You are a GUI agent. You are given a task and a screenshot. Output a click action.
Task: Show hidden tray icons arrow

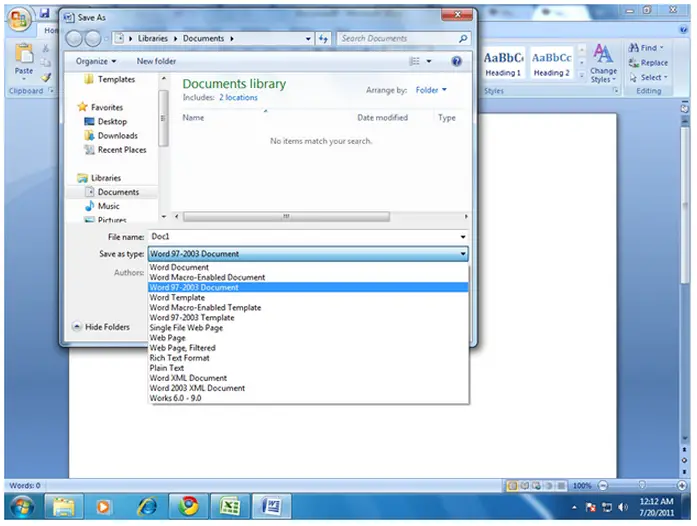[574, 507]
